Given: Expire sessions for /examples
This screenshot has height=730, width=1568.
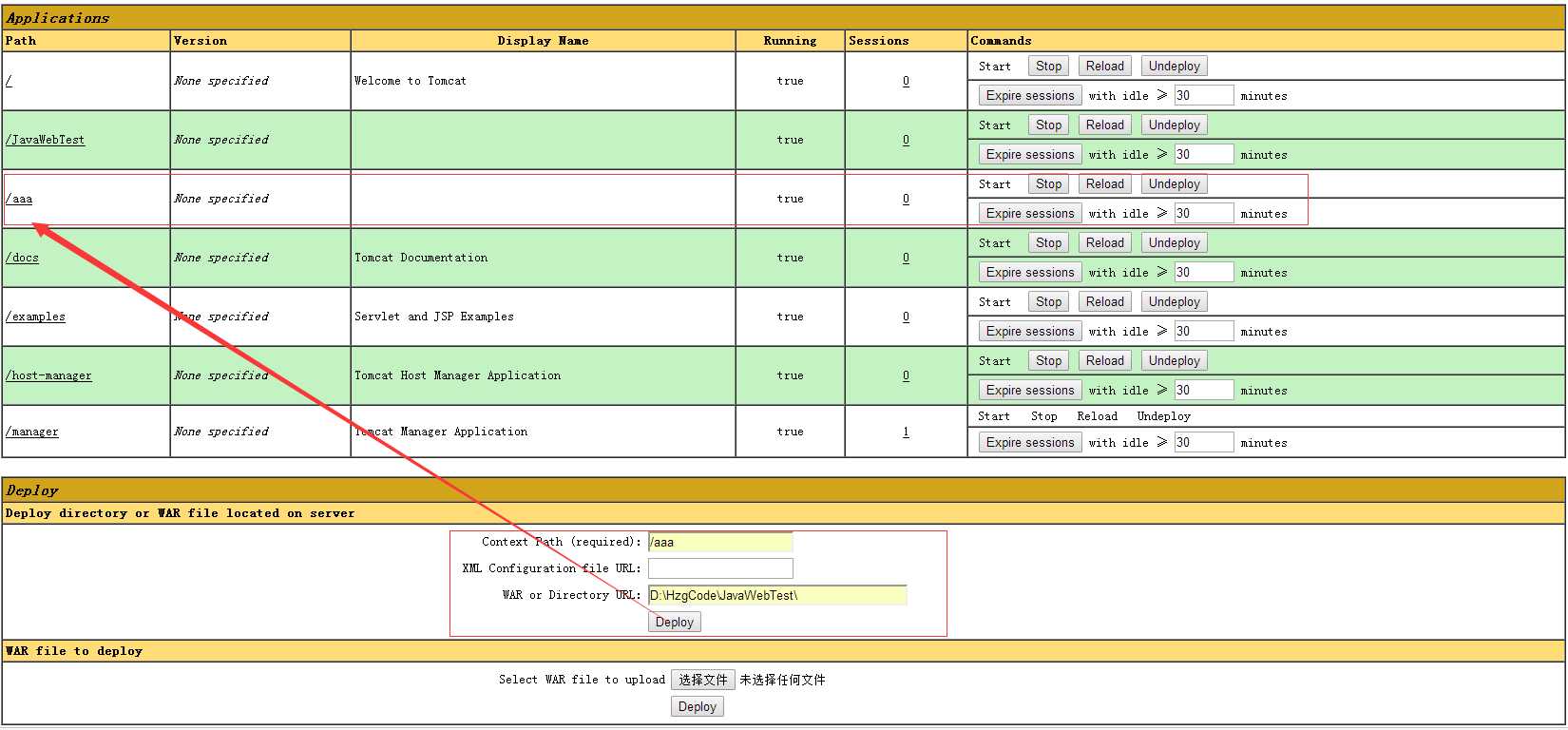Looking at the screenshot, I should click(1030, 331).
